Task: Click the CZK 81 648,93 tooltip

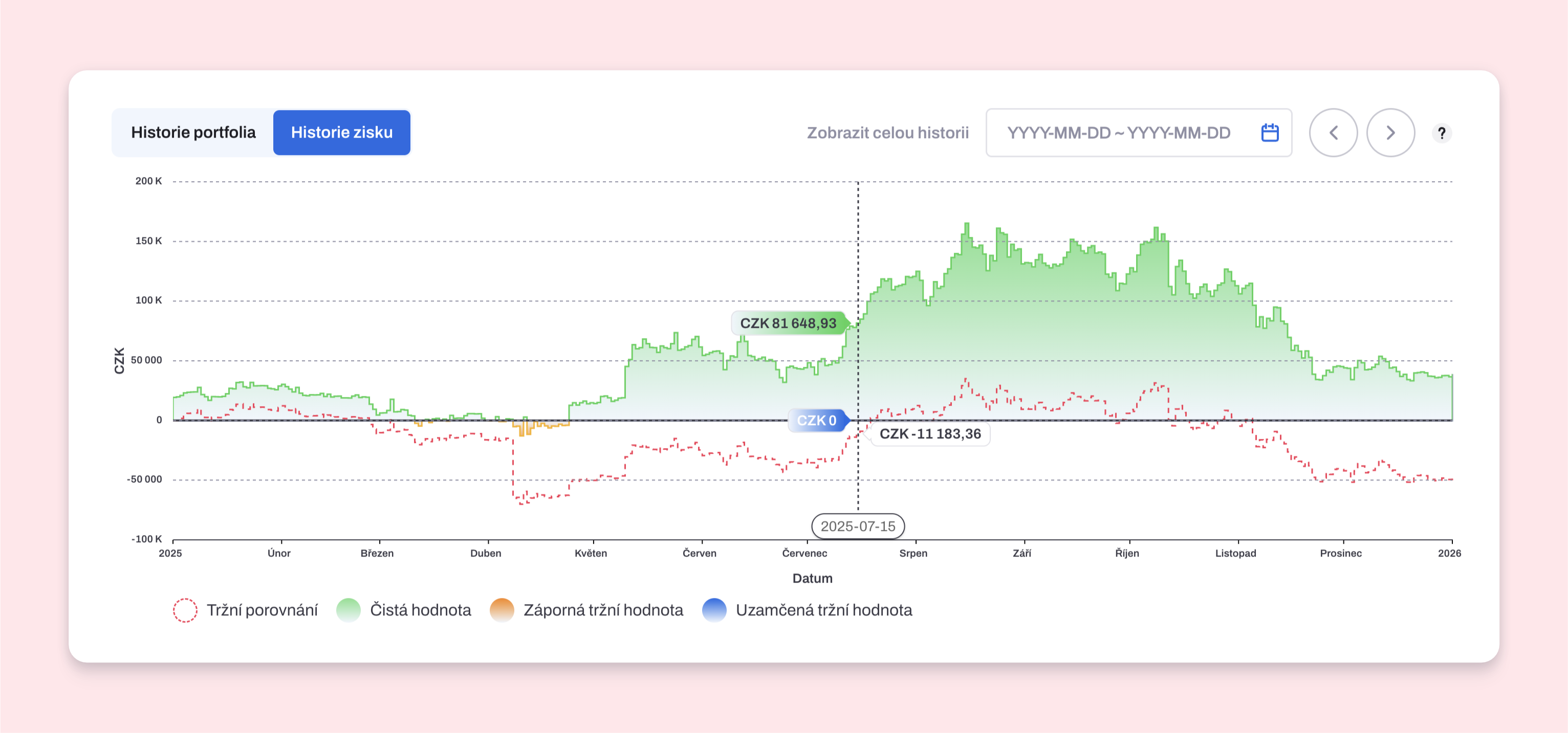Action: pyautogui.click(x=789, y=324)
